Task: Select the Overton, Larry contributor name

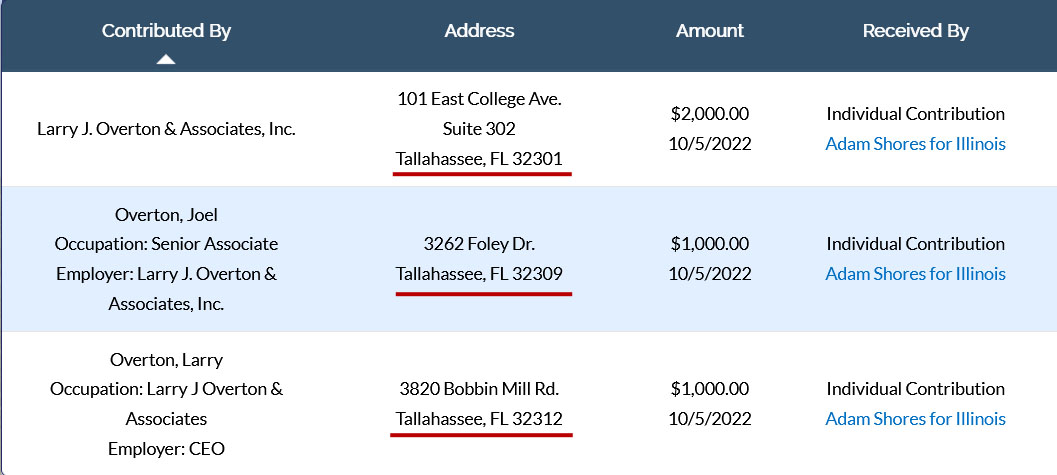Action: point(167,360)
